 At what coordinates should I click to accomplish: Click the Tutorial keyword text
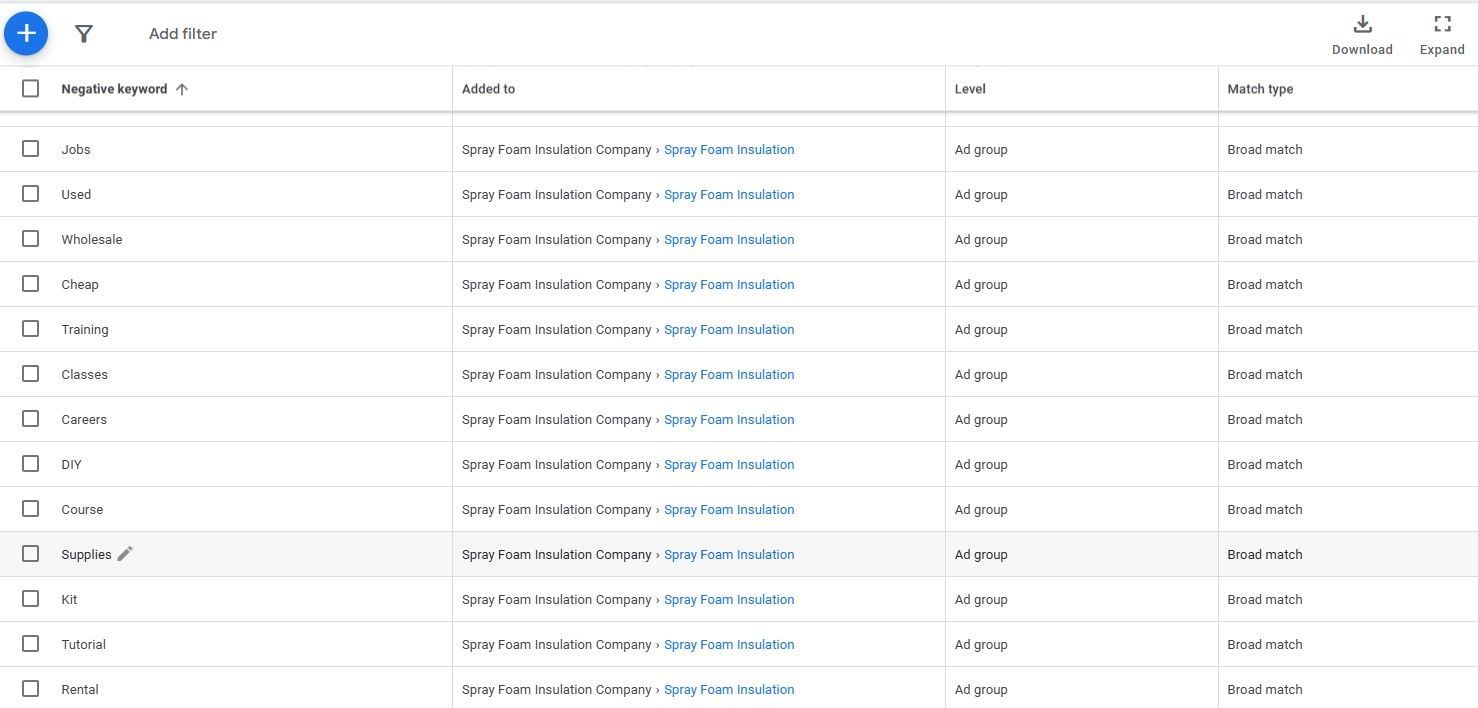(83, 645)
